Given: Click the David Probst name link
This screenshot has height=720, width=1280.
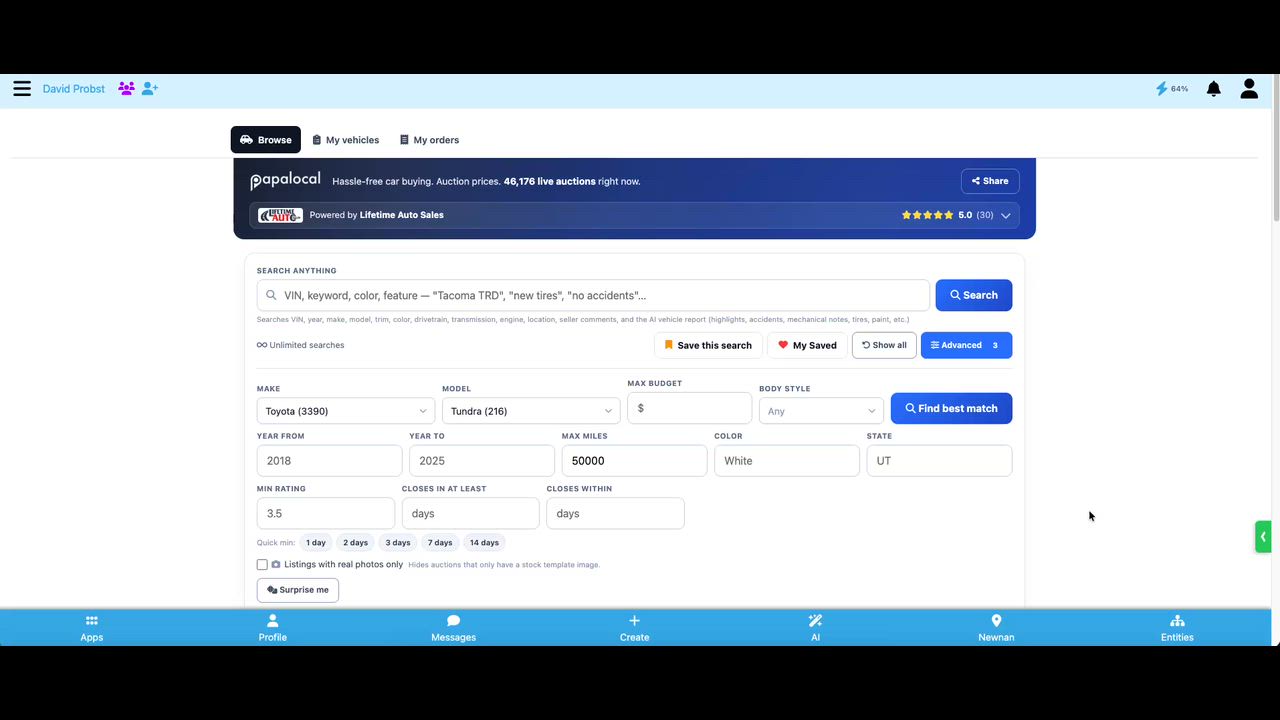Looking at the screenshot, I should click(x=74, y=89).
